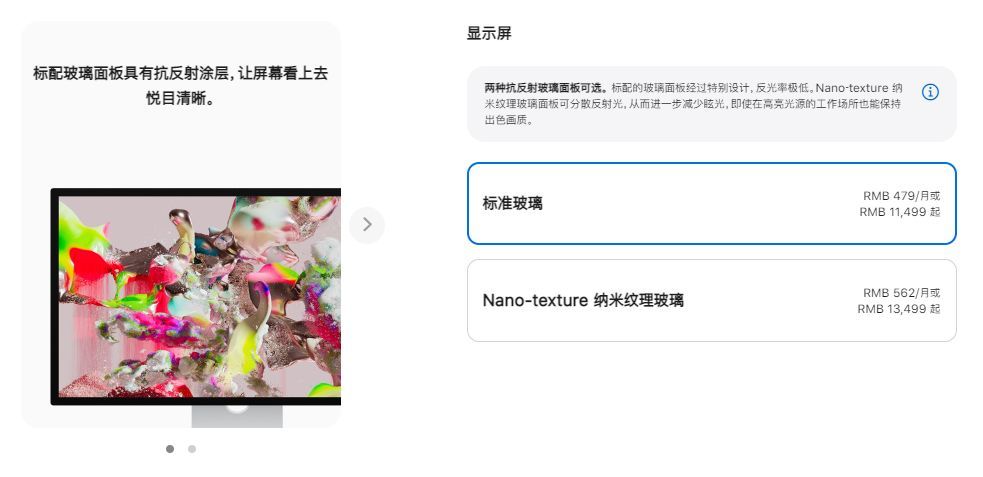Screen dimensions: 983x477
Task: Choose the Nano-texture 纳米纹理玻璃 option
Action: point(712,301)
